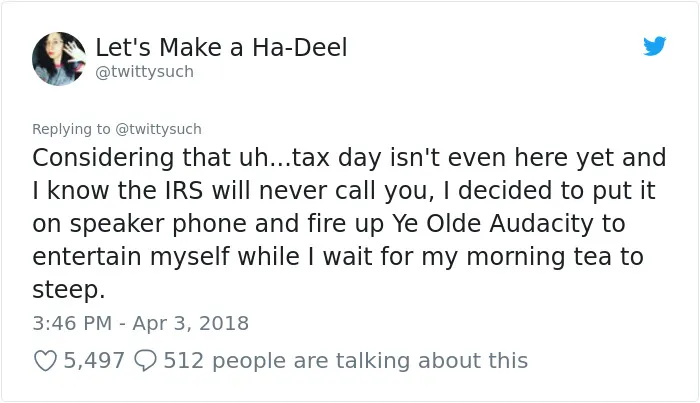Click the Replying to label
Viewport: 700px width, 403px height.
pyautogui.click(x=71, y=129)
